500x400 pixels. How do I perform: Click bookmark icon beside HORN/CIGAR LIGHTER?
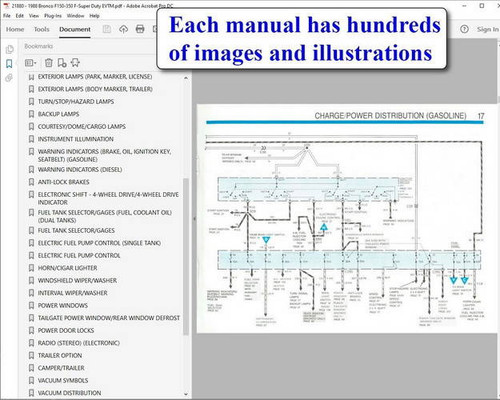click(x=31, y=268)
